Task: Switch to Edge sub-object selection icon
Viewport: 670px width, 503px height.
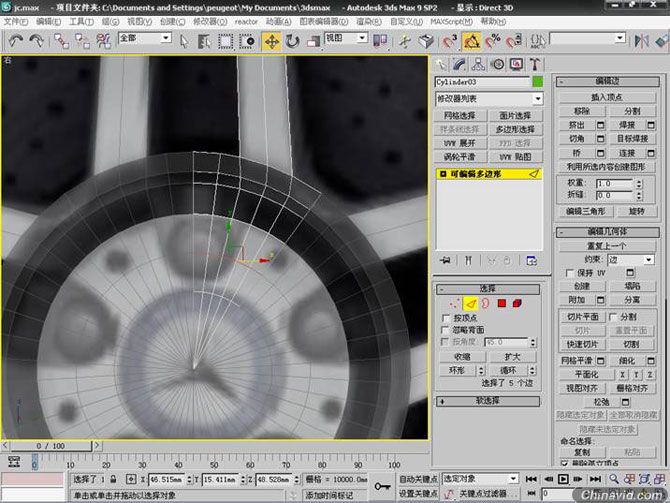Action: (x=470, y=303)
